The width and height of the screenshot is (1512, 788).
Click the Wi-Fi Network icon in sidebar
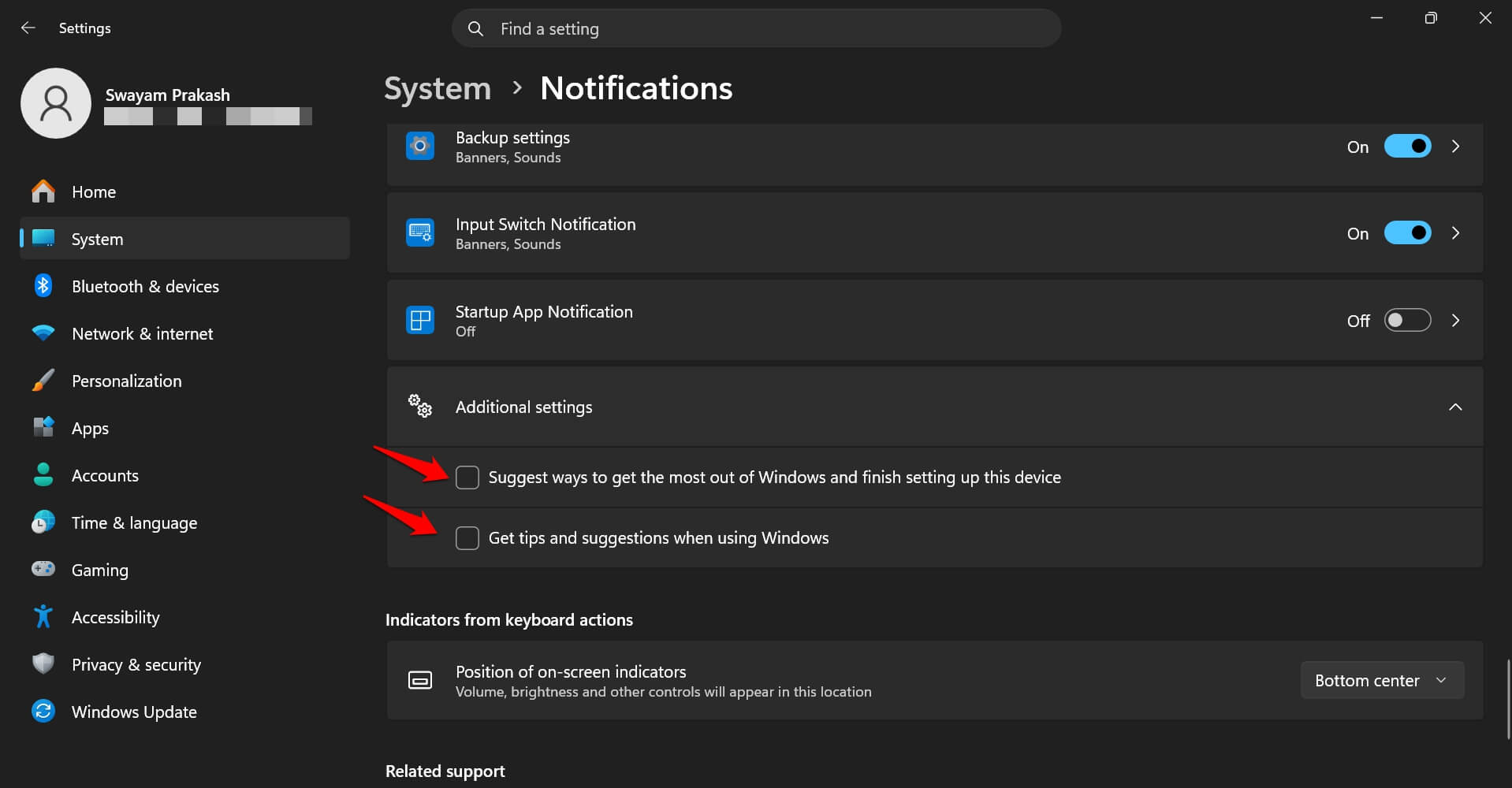(43, 333)
